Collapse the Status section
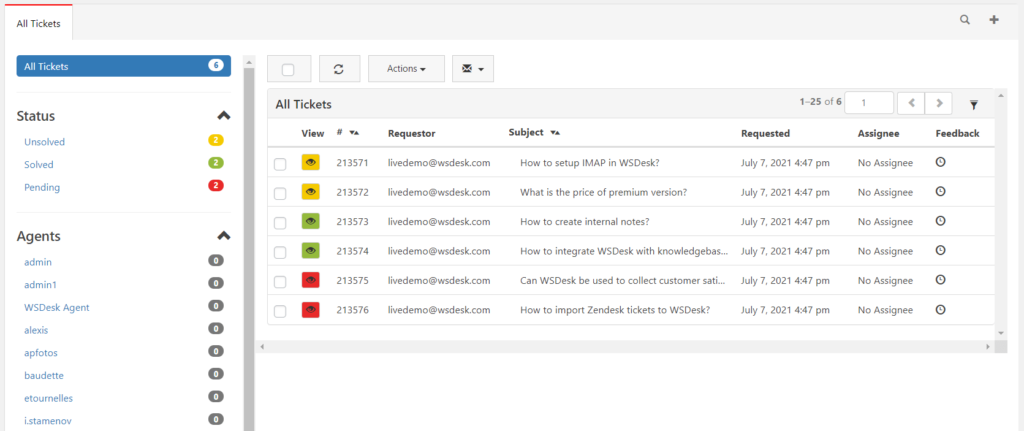 pyautogui.click(x=224, y=116)
